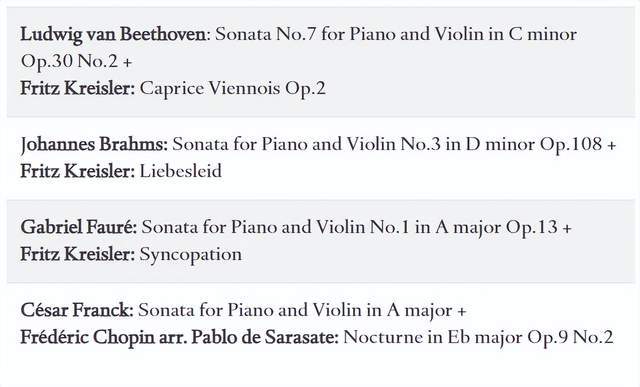Click Fritz Kreisler beside Caprice Viennois
640x387 pixels.
pyautogui.click(x=78, y=89)
